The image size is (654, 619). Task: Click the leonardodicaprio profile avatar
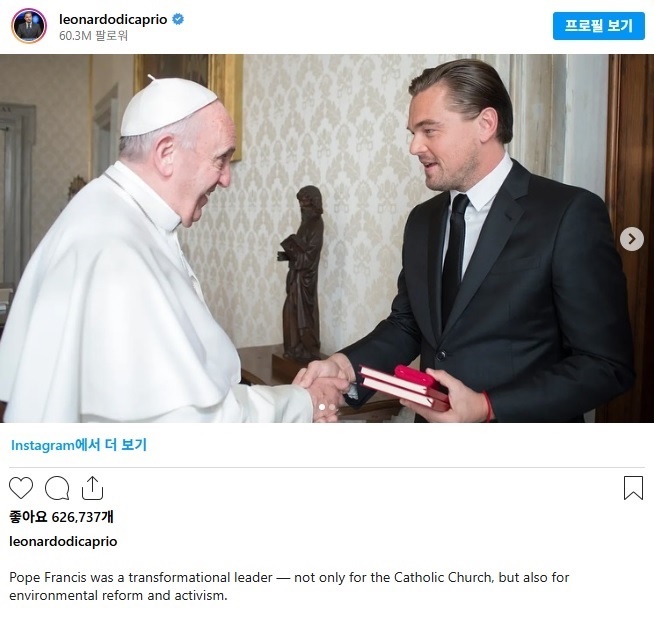coord(29,26)
